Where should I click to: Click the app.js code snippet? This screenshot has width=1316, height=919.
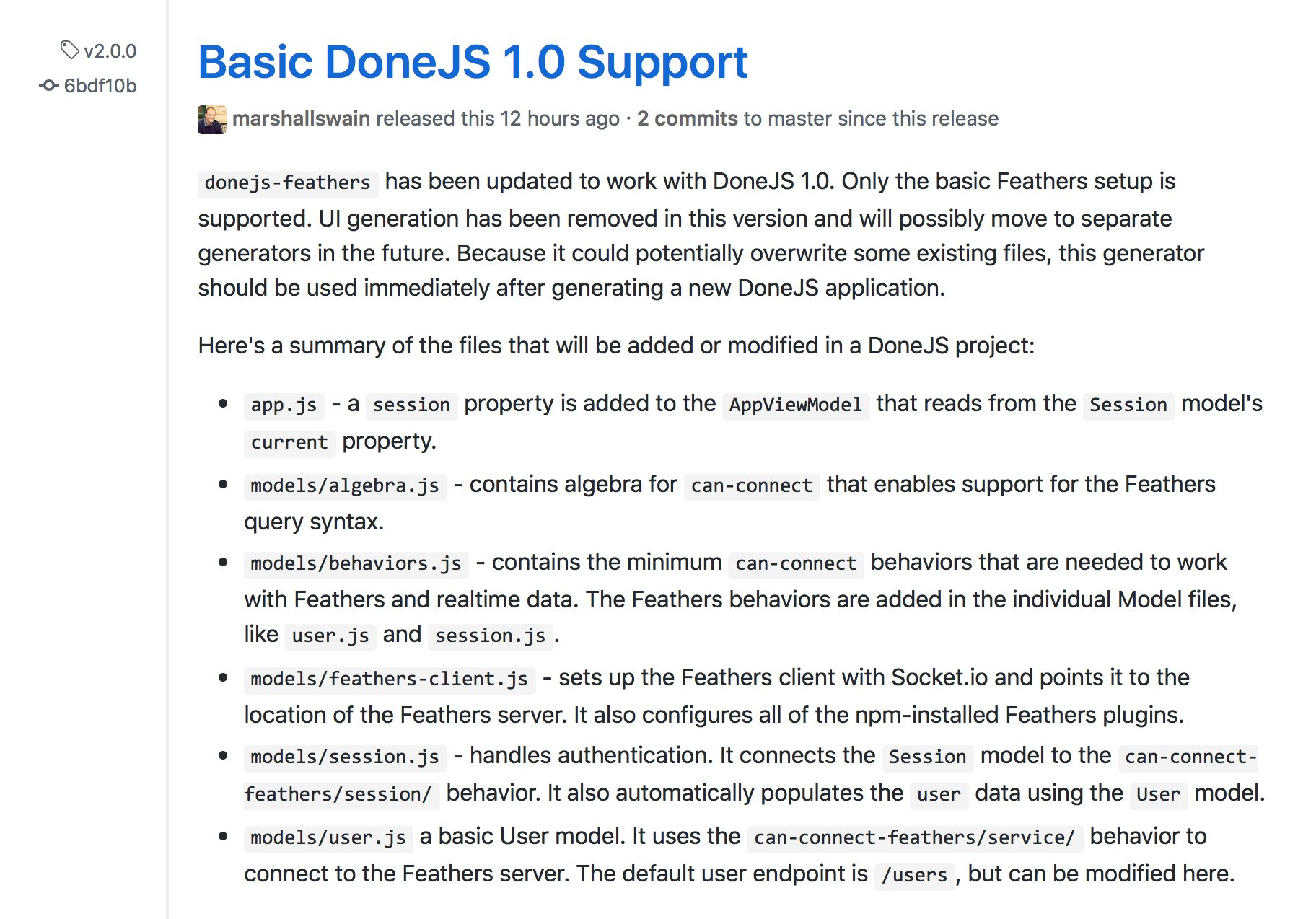click(284, 405)
